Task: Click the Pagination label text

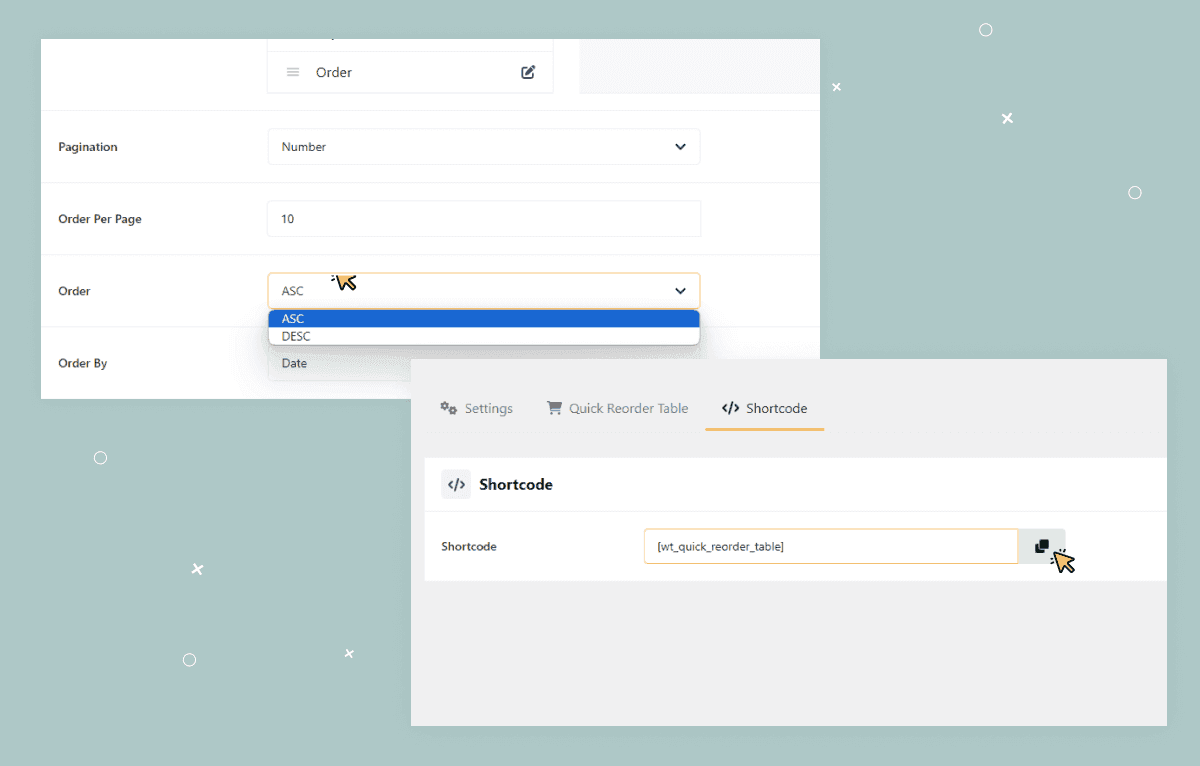Action: click(x=88, y=147)
